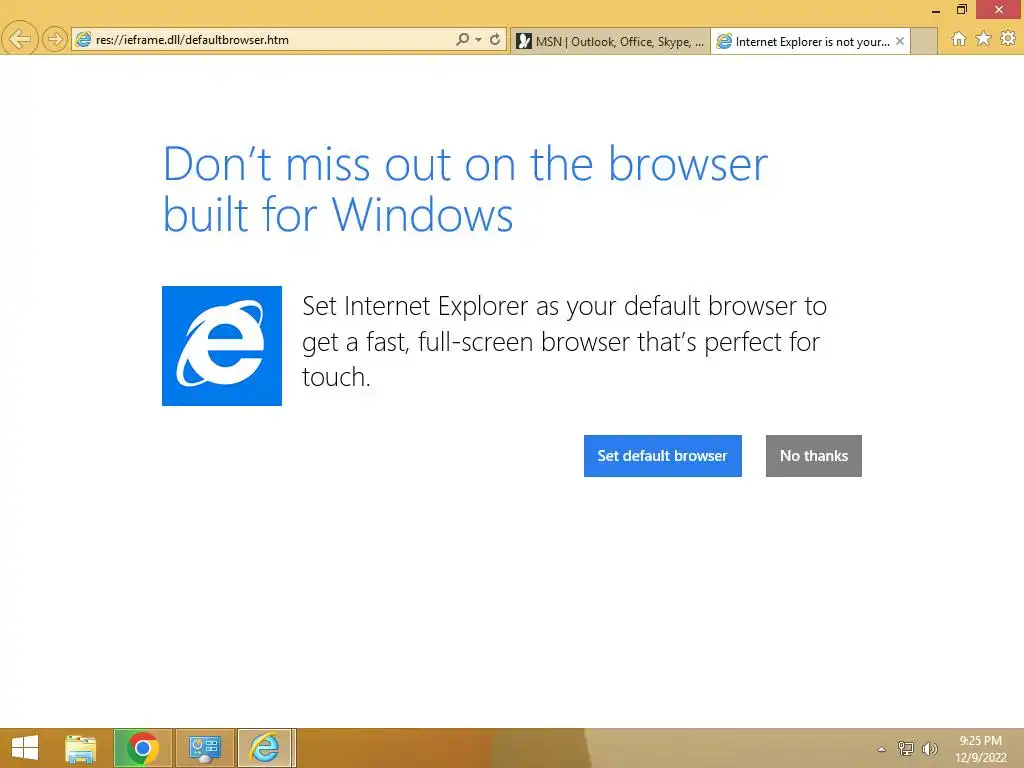Switch to the MSN Outlook tab
The height and width of the screenshot is (768, 1024).
[x=610, y=42]
